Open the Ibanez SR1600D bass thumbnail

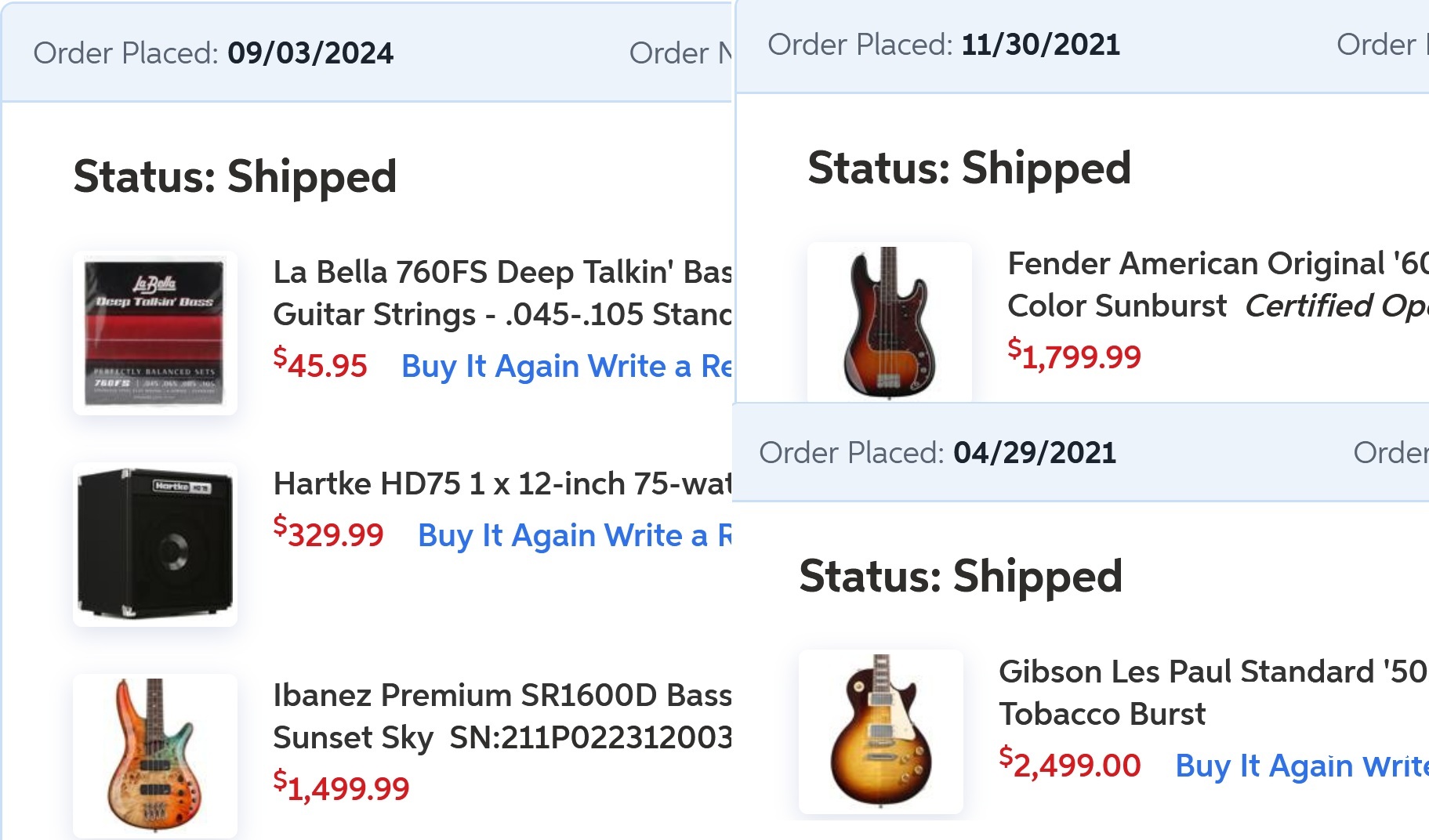point(155,755)
